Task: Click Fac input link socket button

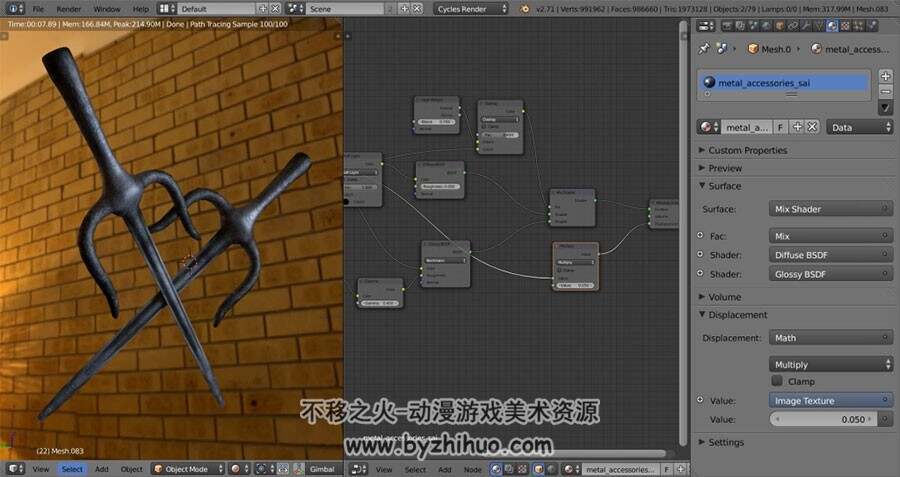Action: [700, 235]
